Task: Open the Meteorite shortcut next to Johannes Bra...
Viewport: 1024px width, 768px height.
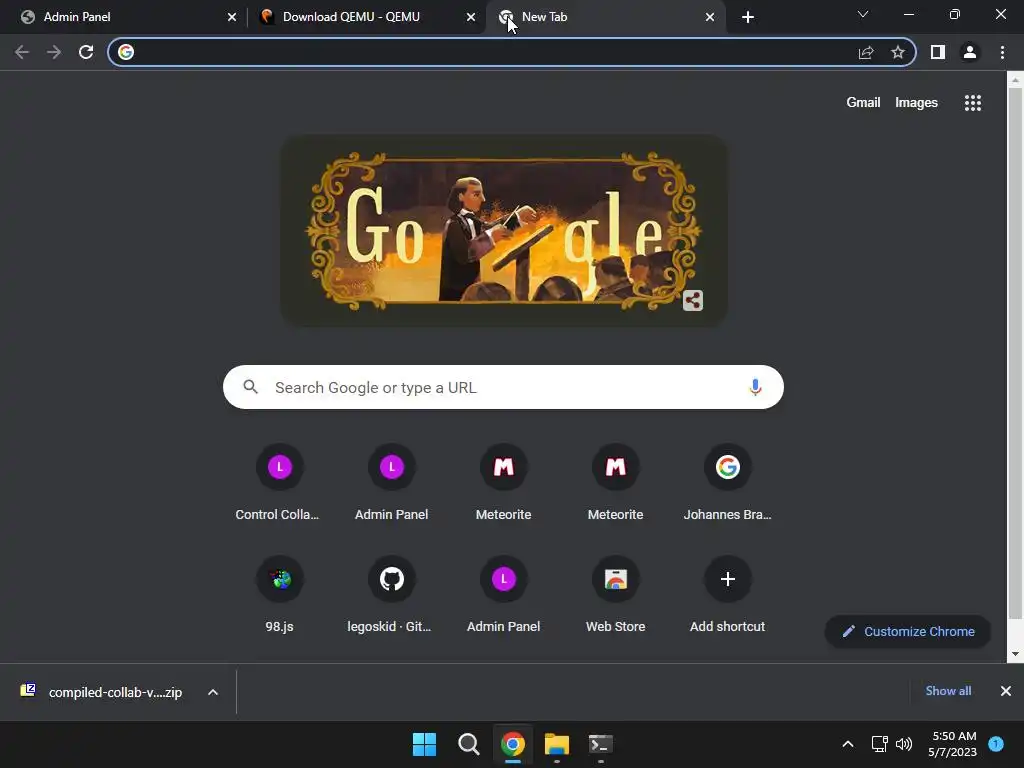Action: click(x=616, y=483)
